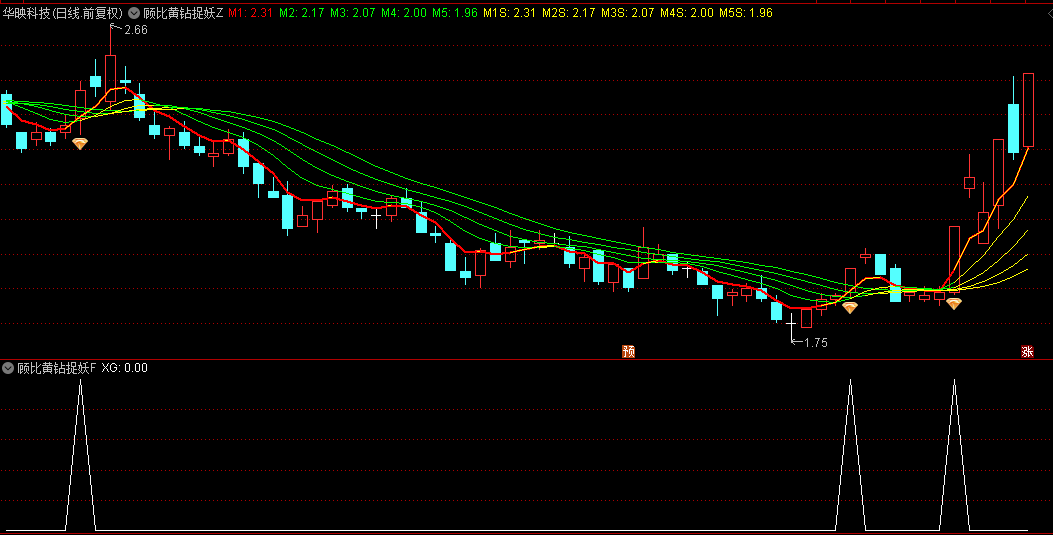The height and width of the screenshot is (535, 1053).
Task: Click the second XG signal spike in lower panel
Action: 850,455
